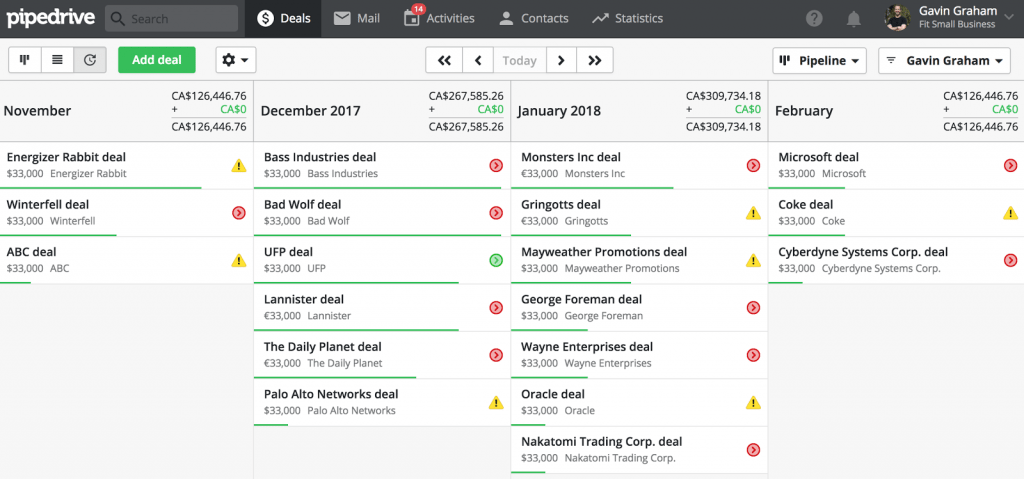Jump back multiple months with double-left arrow

point(444,61)
